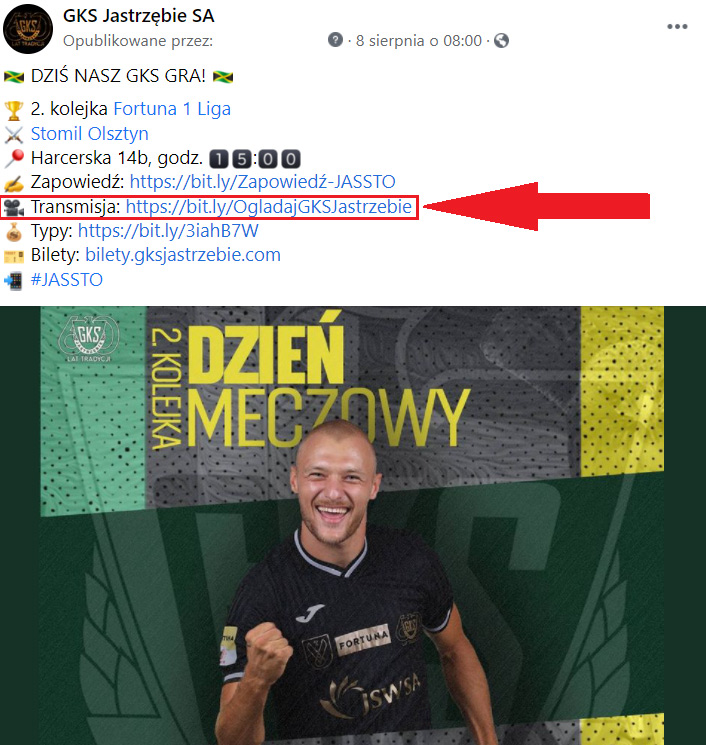Open the three-dot post options menu
Image resolution: width=706 pixels, height=745 pixels.
click(677, 27)
